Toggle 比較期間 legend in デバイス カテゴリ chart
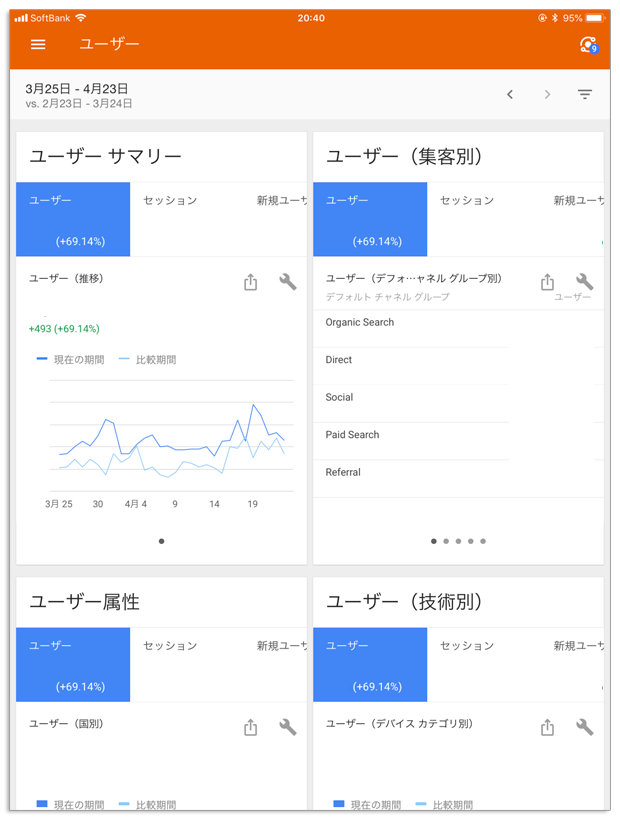This screenshot has width=620, height=820. tap(444, 804)
